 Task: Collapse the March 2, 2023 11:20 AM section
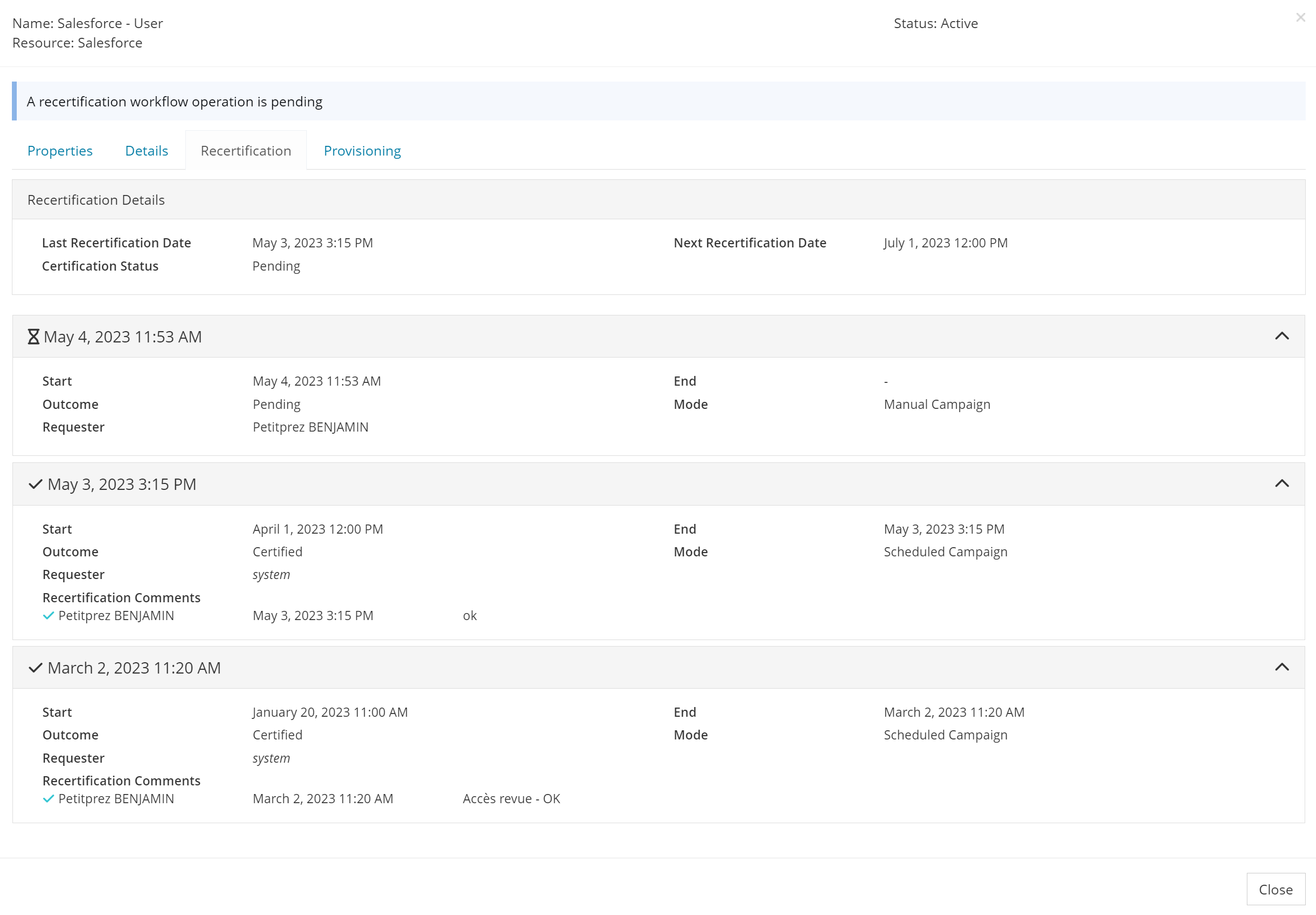[x=1281, y=668]
